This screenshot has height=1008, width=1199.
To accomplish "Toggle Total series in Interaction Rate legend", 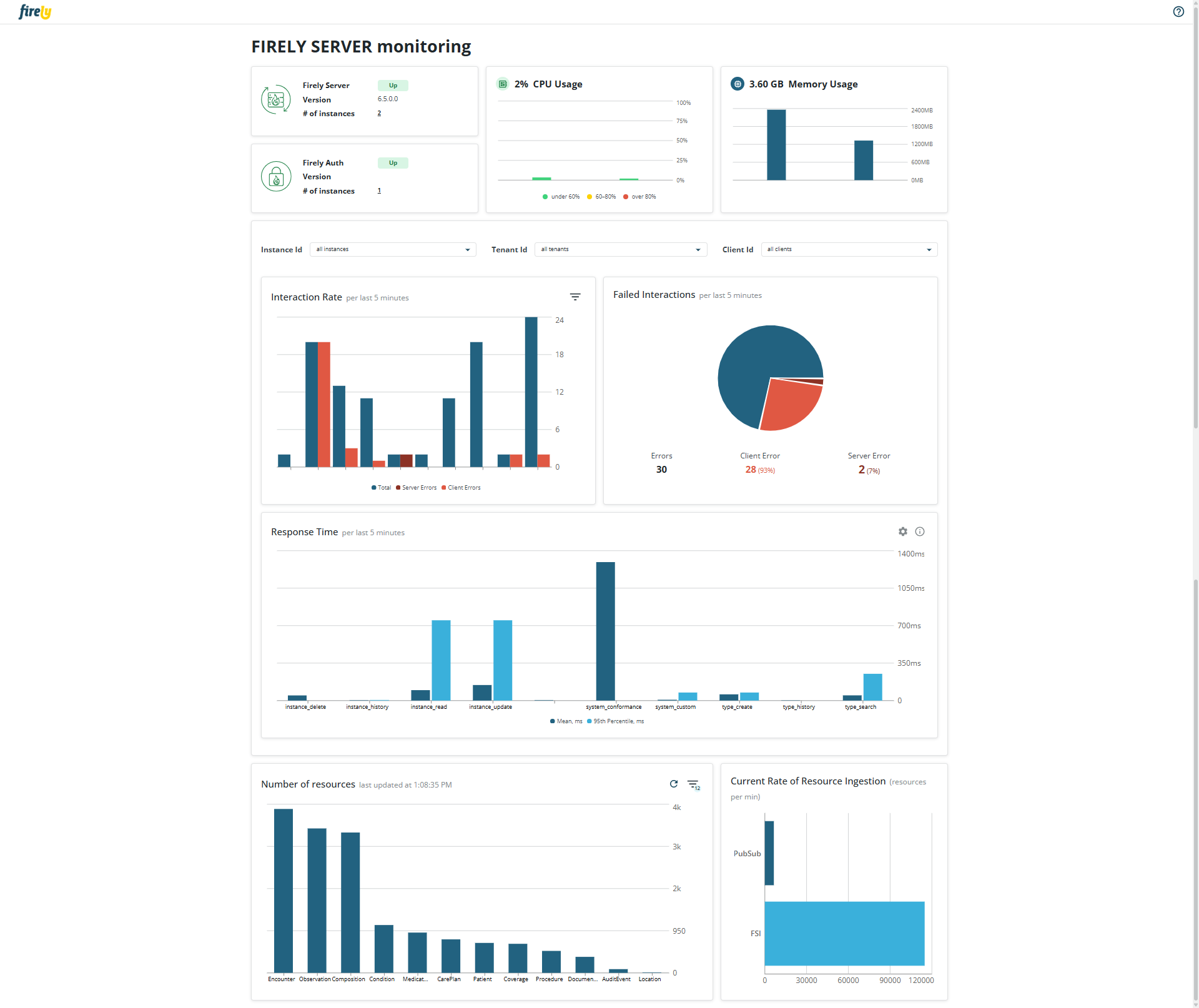I will [381, 488].
